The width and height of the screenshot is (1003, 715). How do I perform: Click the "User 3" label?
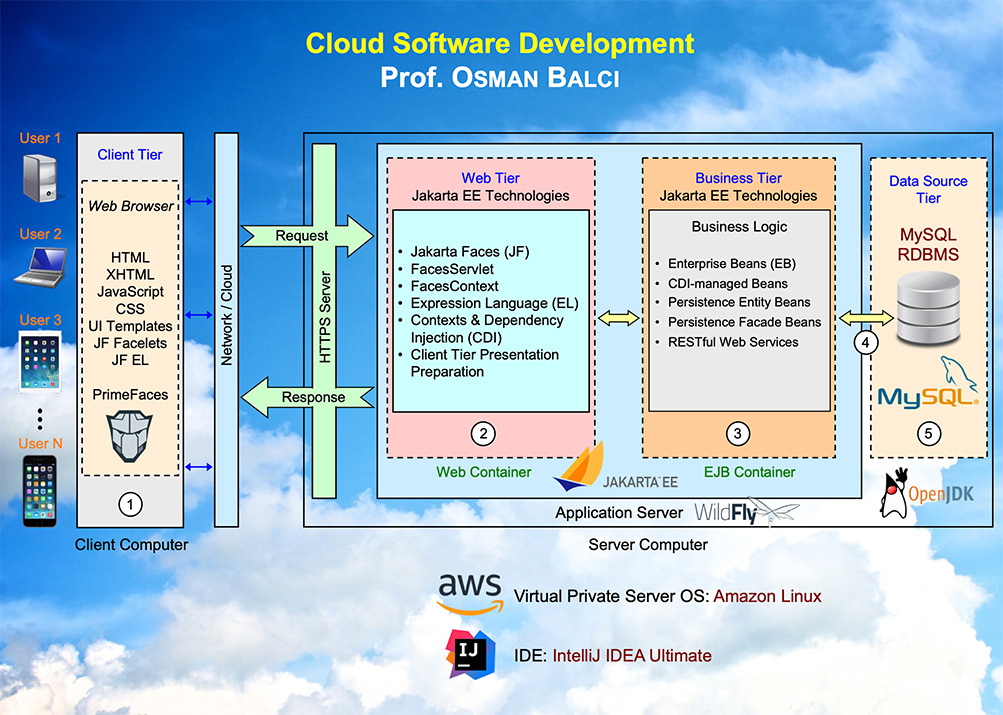[40, 320]
